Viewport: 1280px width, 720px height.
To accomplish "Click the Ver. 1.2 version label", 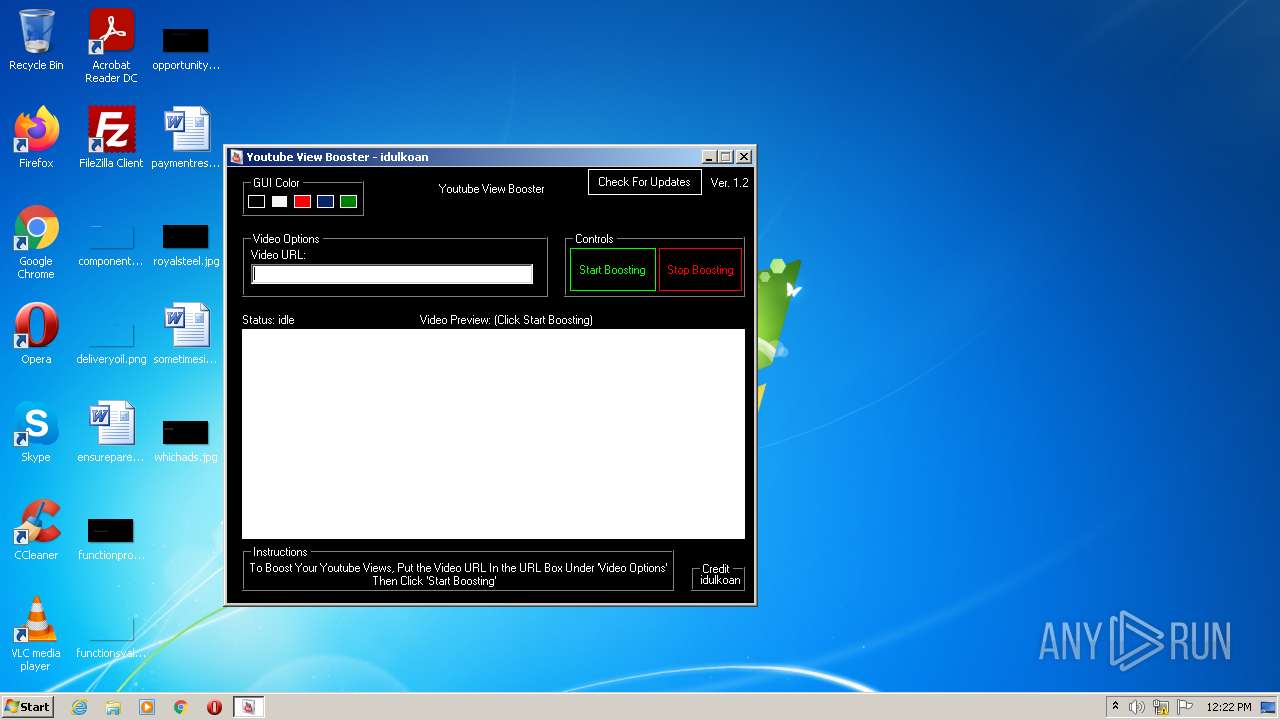I will coord(729,183).
